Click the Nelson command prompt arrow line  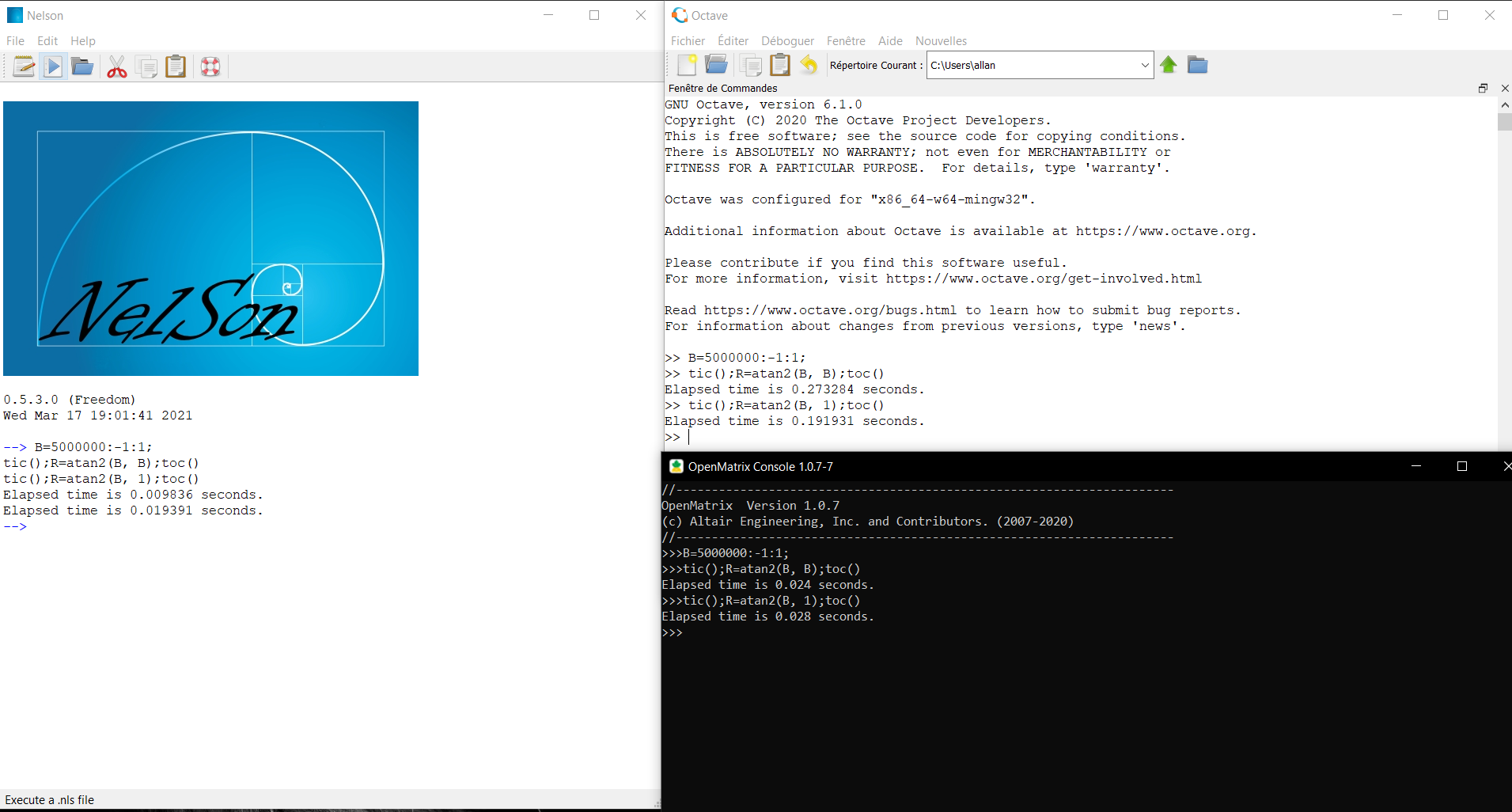(15, 526)
